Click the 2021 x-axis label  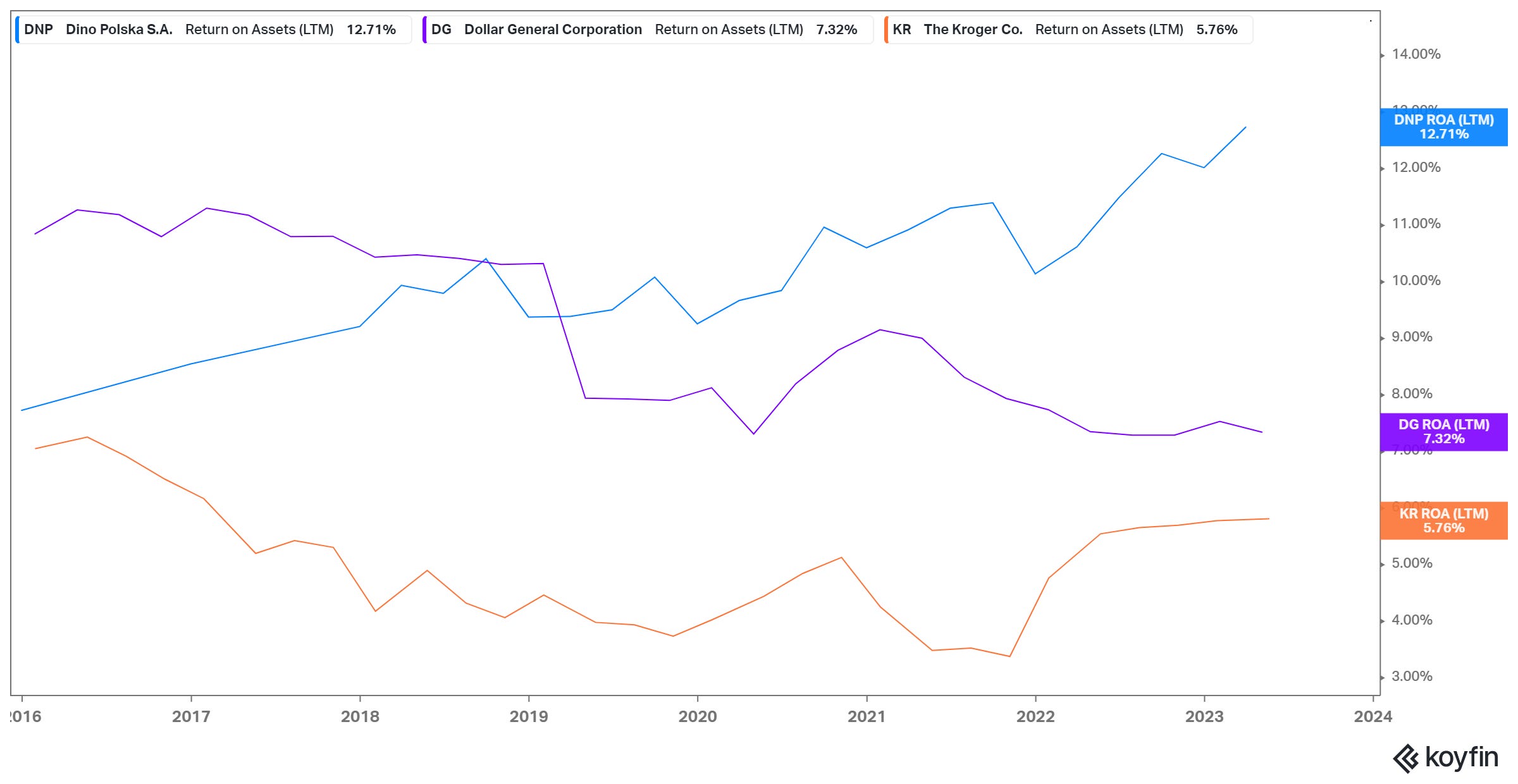click(x=867, y=716)
